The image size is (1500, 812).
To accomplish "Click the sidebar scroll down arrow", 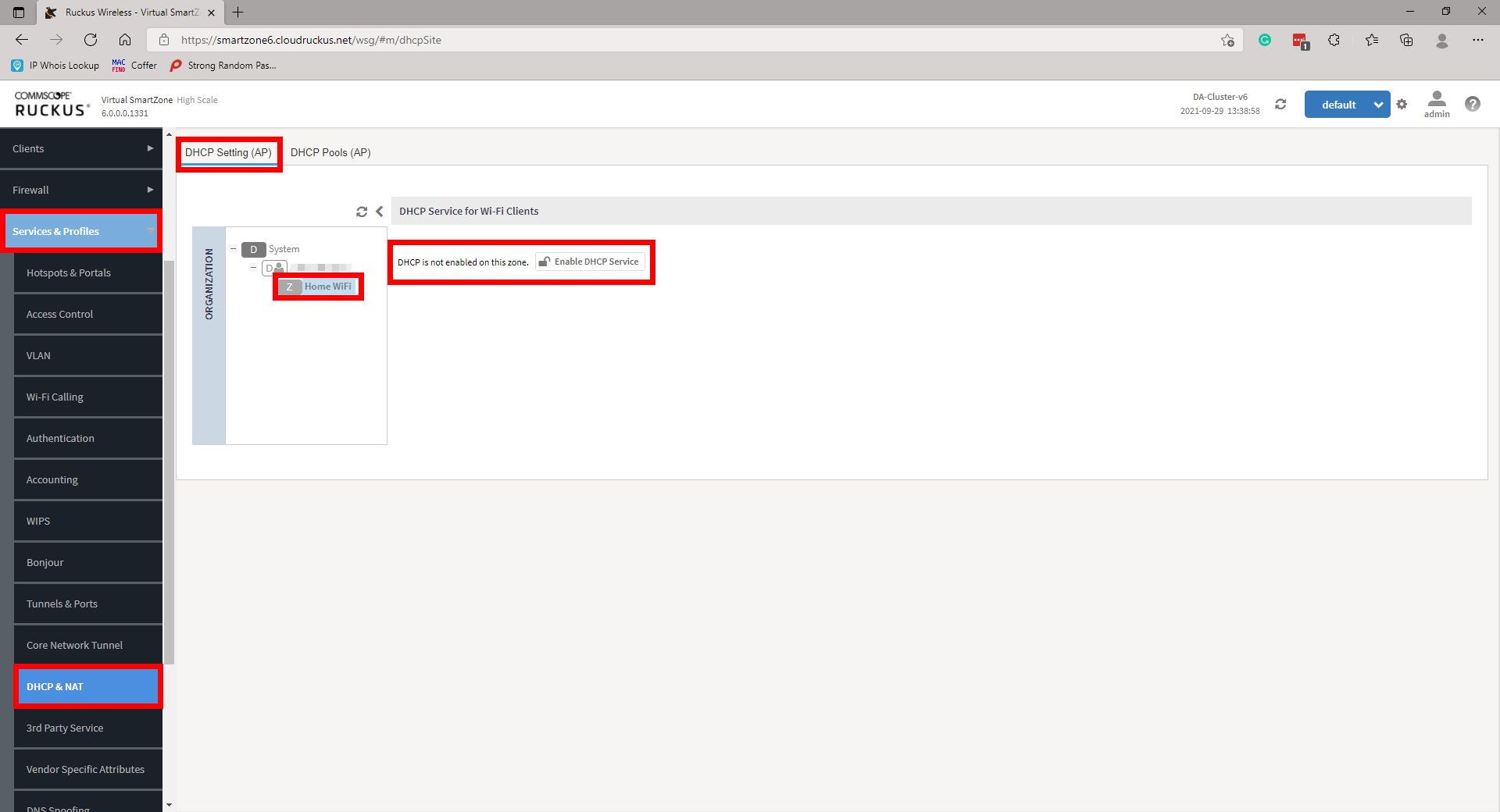I will (169, 804).
